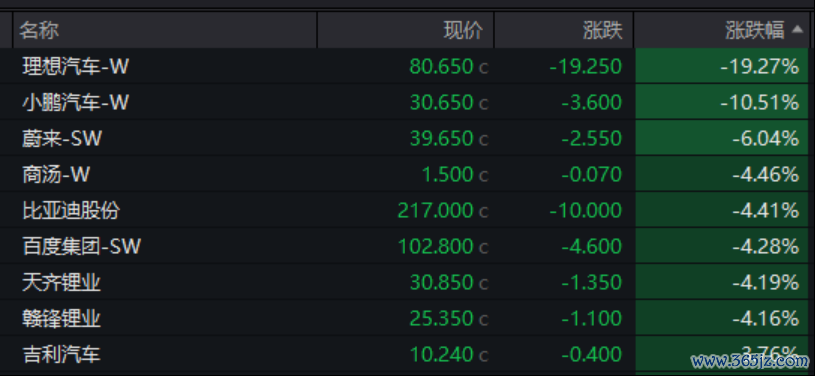Click the -4.600 change value for 百度
Screen dimensions: 815x376
tap(591, 246)
